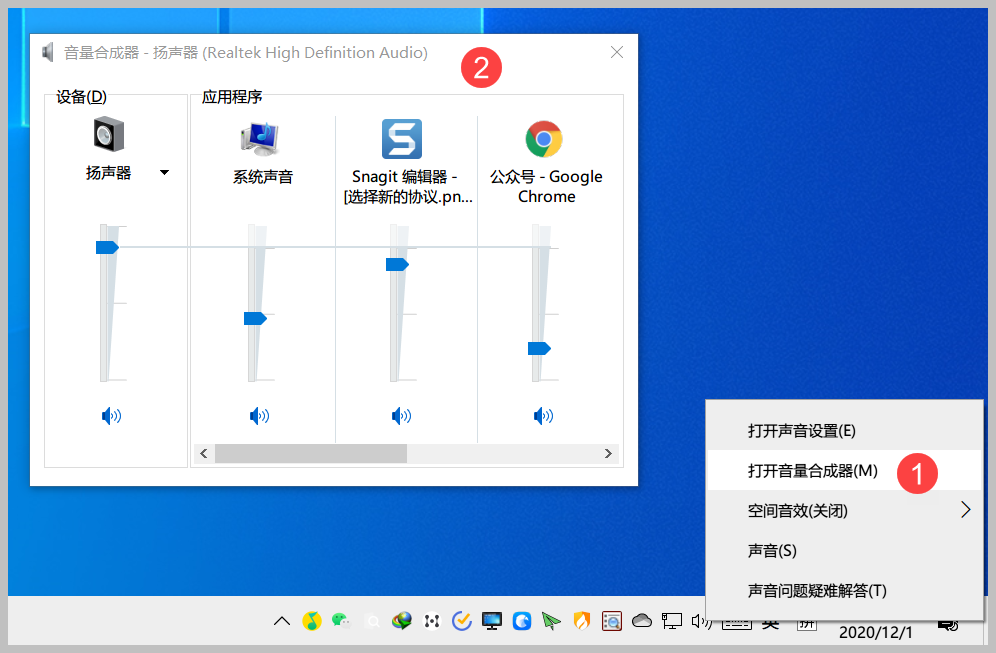Expand the 空间音效(关闭) submenu
The image size is (996, 653).
click(845, 510)
